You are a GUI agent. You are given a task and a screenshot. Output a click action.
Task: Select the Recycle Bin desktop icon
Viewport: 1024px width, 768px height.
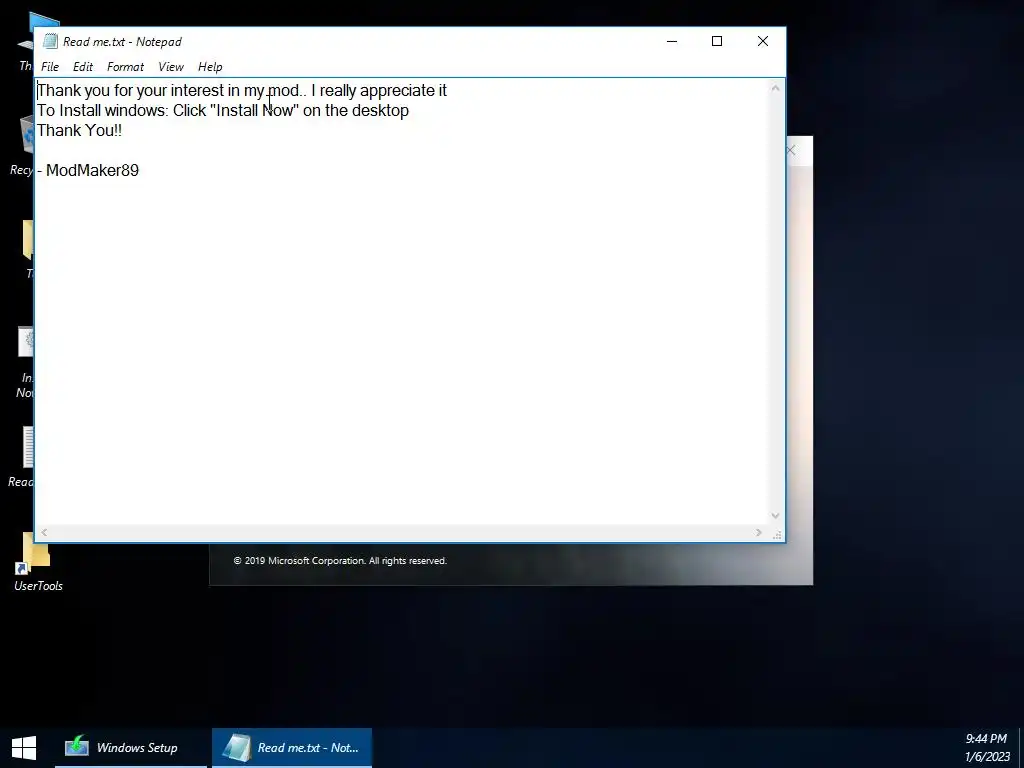22,146
